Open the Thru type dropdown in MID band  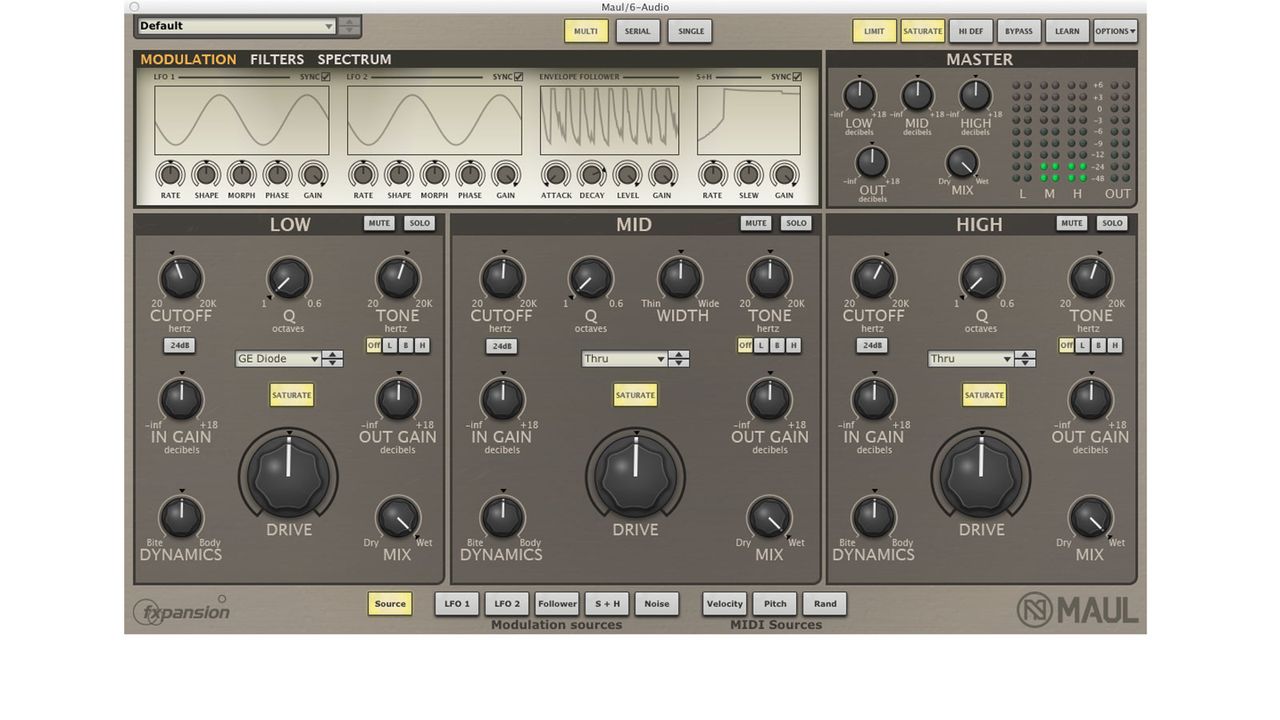(625, 359)
